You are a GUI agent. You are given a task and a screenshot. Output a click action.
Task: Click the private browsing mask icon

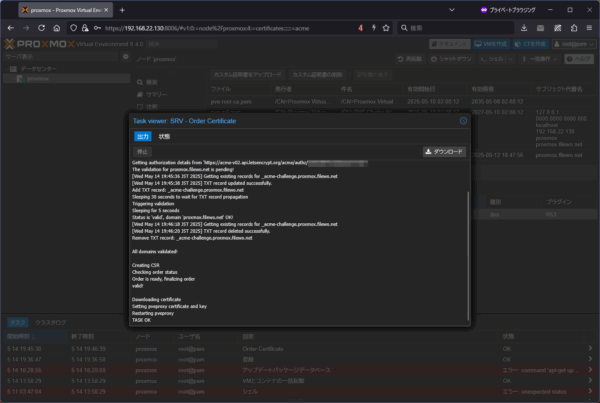tap(484, 10)
